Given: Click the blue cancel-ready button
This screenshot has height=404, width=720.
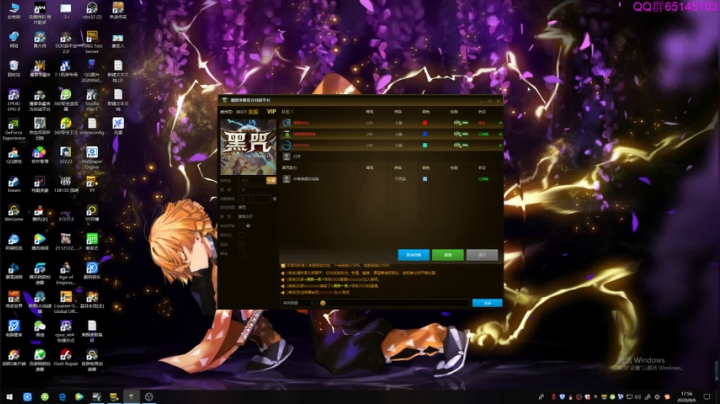Looking at the screenshot, I should click(x=414, y=255).
